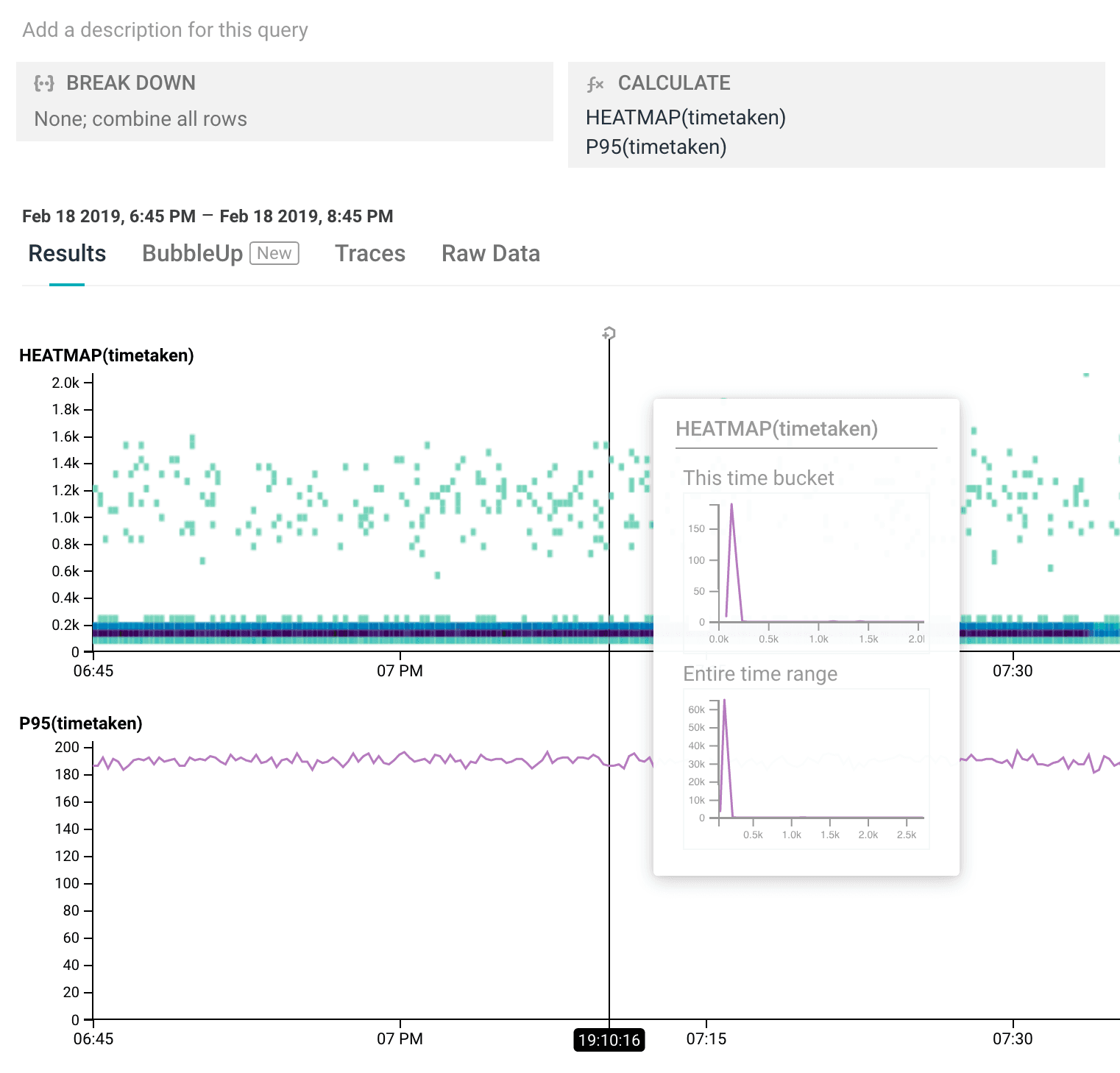This screenshot has width=1120, height=1073.
Task: Click the New badge beside BubbleUp
Action: pyautogui.click(x=274, y=253)
